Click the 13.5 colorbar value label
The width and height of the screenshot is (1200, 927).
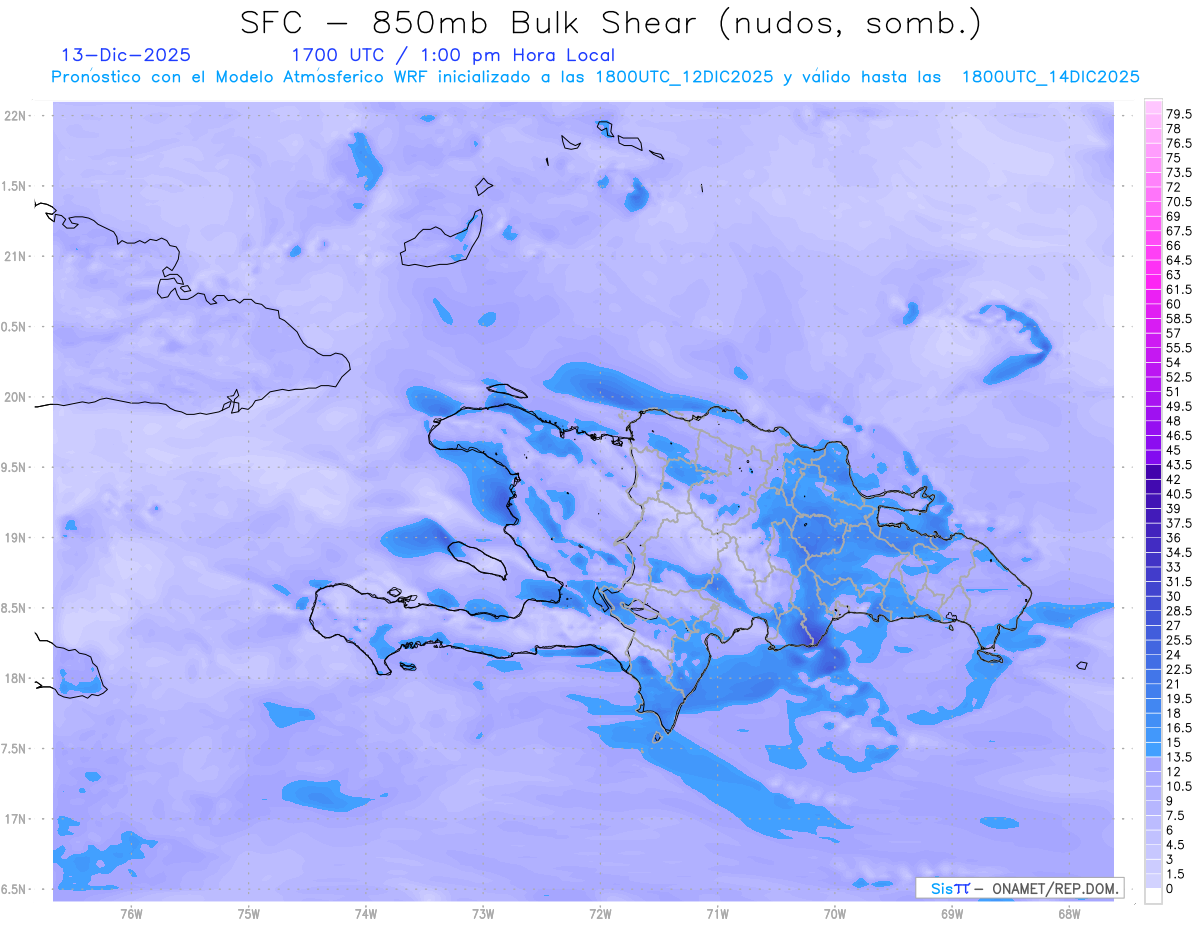click(x=1179, y=756)
